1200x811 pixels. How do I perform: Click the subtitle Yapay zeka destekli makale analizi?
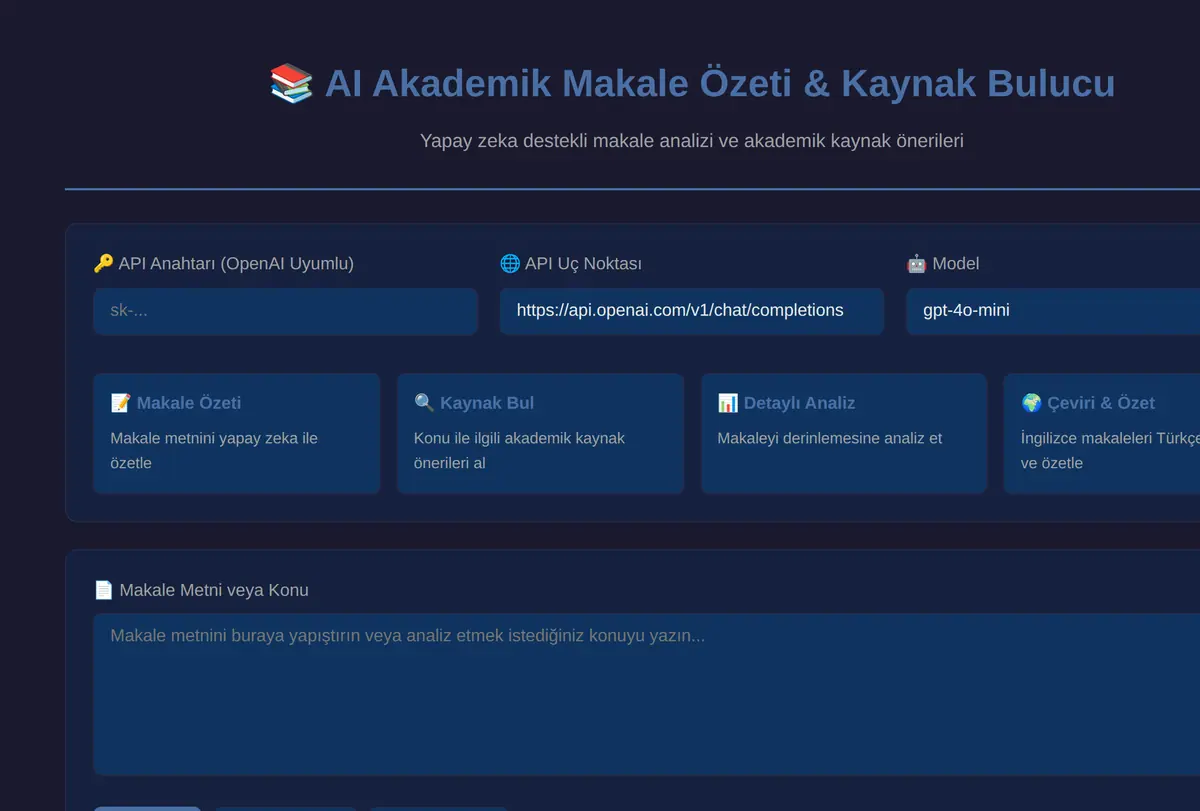[692, 141]
